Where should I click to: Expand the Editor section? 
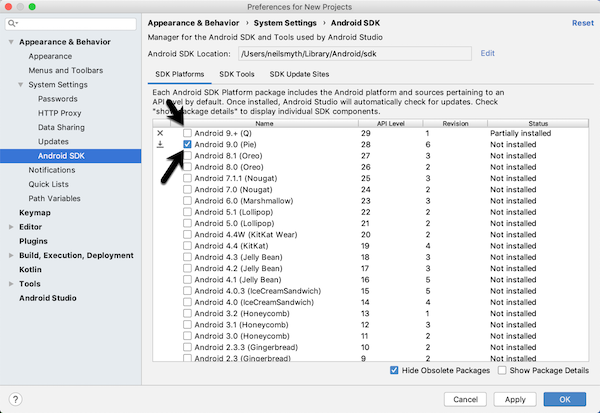click(x=11, y=227)
